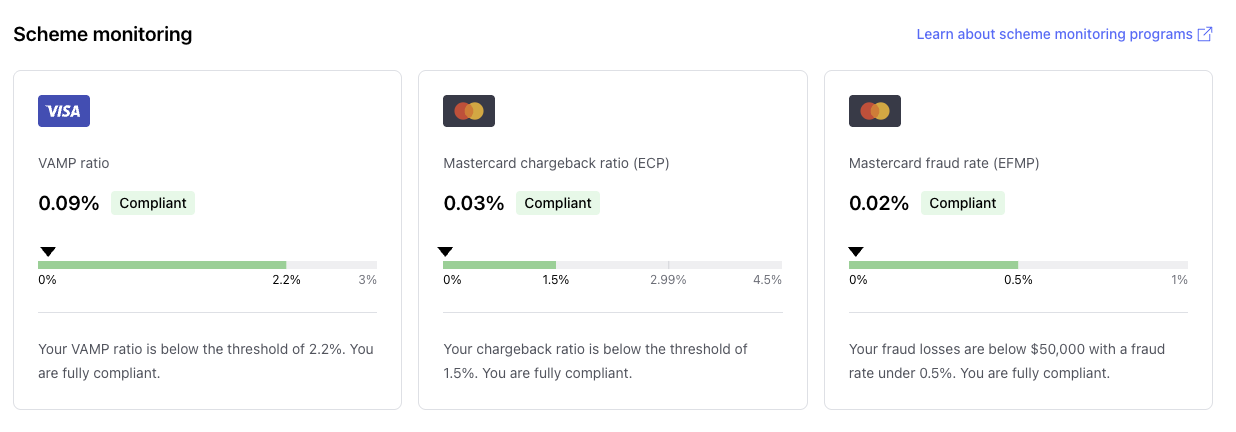Screen dimensions: 1236x432
Task: Click the Mastercard logo on chargeback card
Action: click(469, 111)
